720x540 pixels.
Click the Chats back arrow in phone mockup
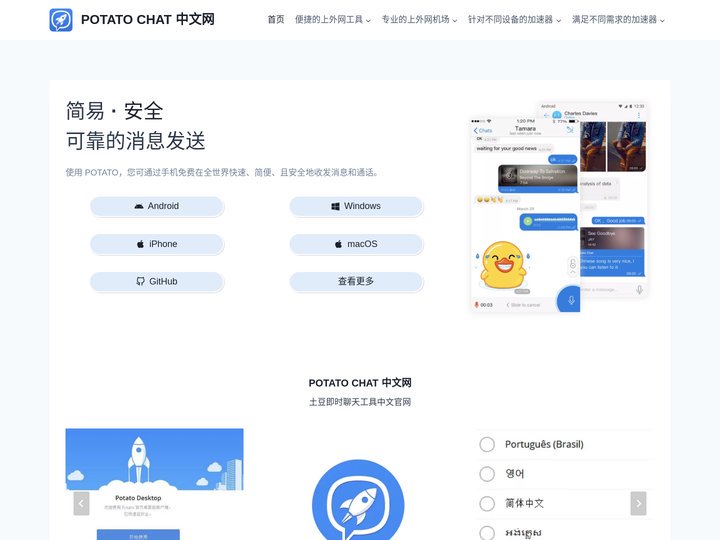click(x=482, y=130)
